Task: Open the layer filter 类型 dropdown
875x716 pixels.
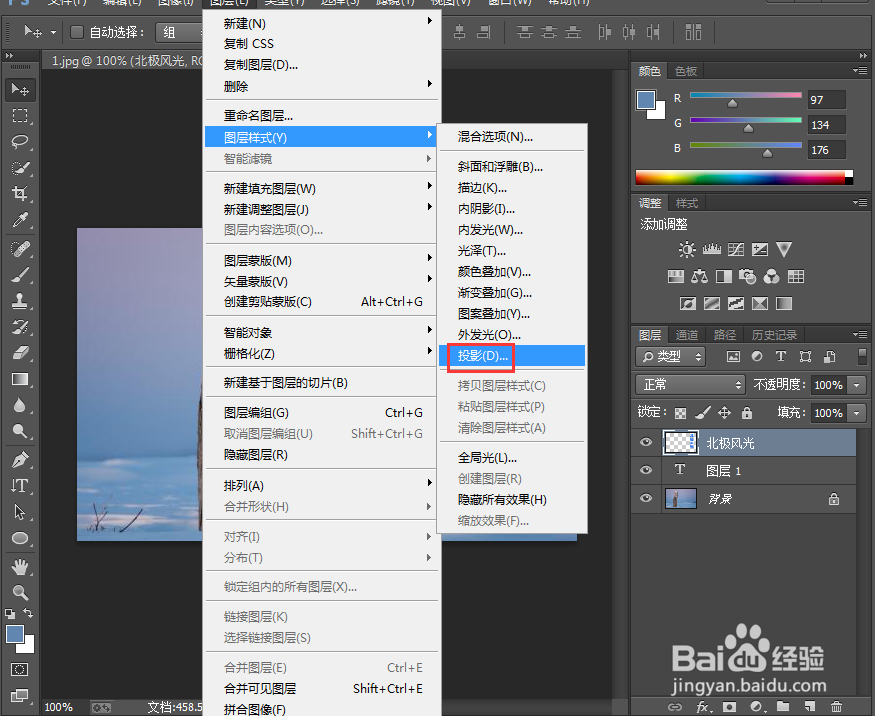Action: pyautogui.click(x=671, y=356)
